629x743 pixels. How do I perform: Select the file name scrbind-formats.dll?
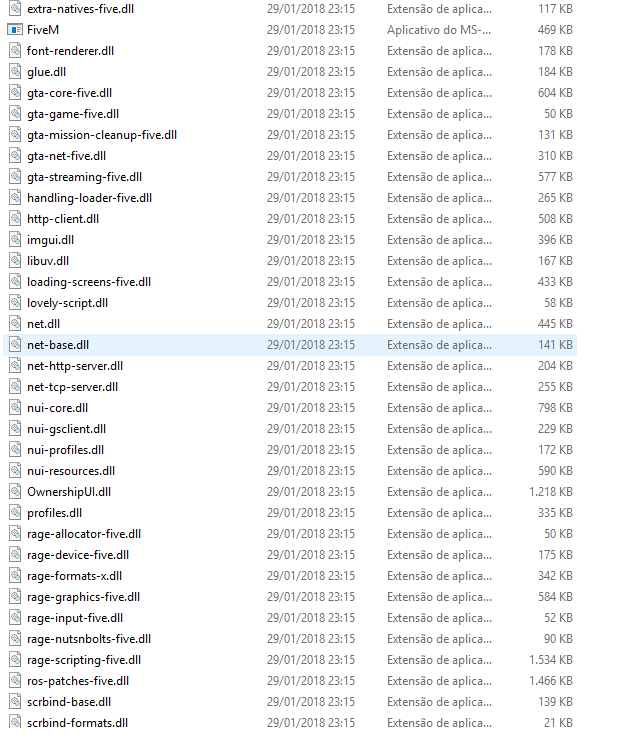click(x=78, y=723)
